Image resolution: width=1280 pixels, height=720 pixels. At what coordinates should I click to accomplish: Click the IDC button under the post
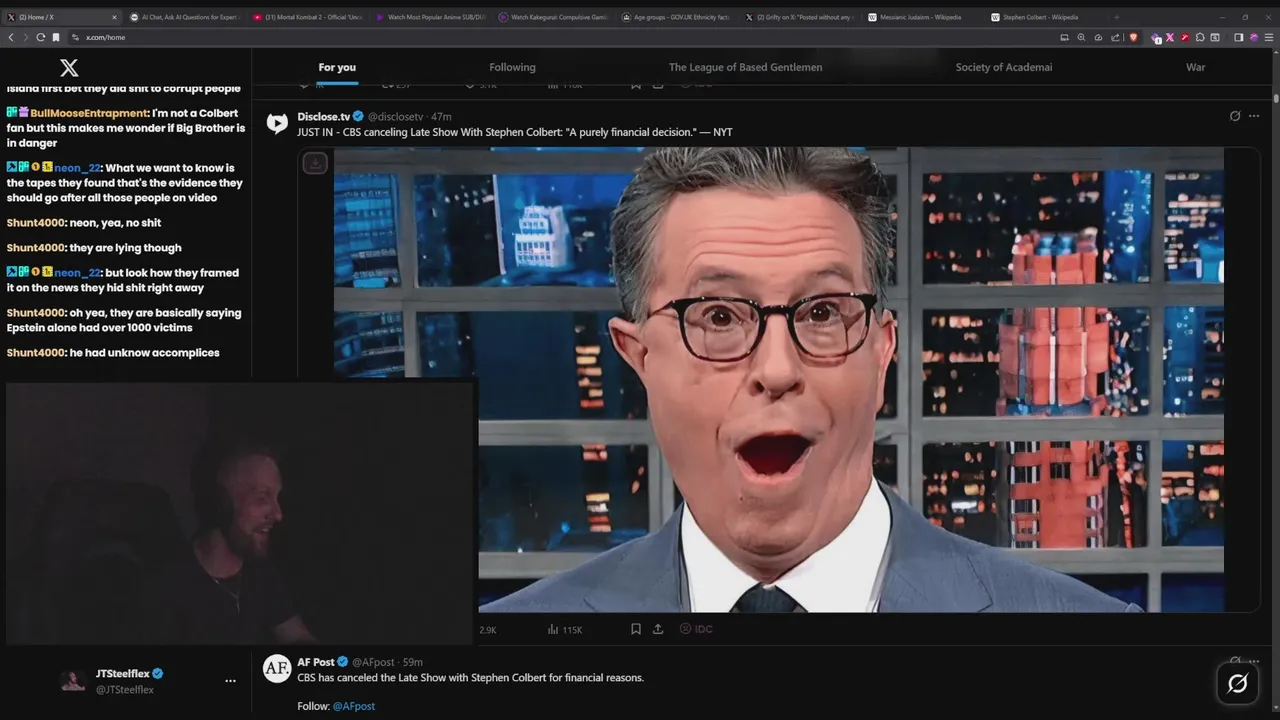point(696,629)
